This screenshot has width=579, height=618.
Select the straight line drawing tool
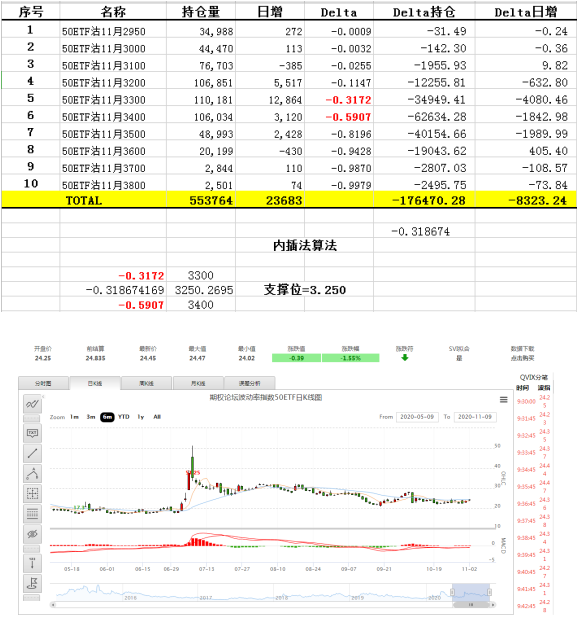coord(32,453)
